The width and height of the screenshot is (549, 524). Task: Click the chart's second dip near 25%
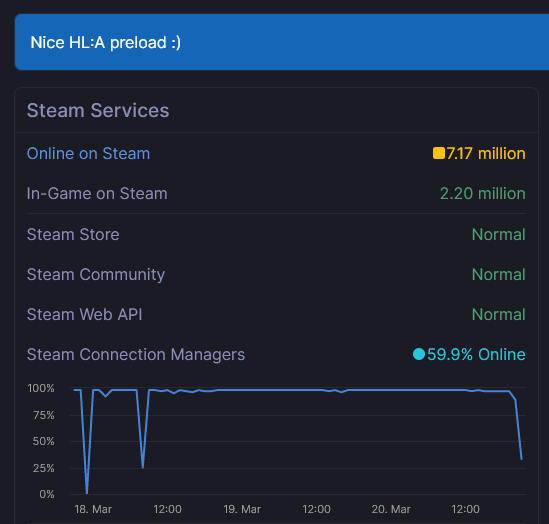tap(143, 467)
